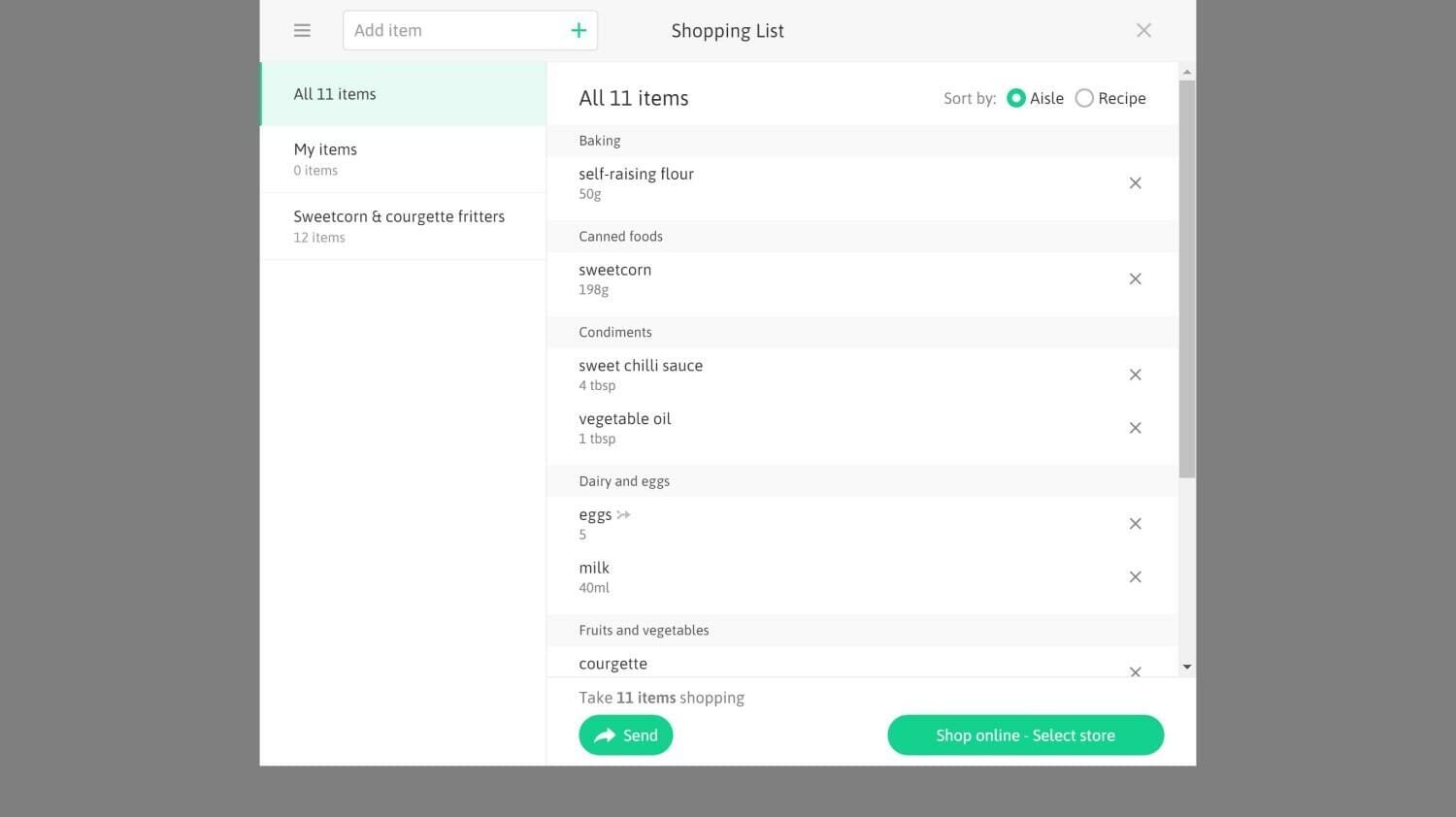1456x817 pixels.
Task: Remove milk from the list
Action: [1135, 577]
